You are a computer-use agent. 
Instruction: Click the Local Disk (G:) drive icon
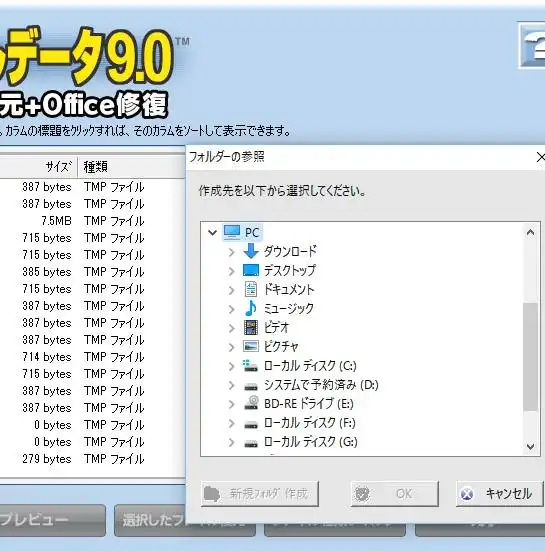point(251,444)
